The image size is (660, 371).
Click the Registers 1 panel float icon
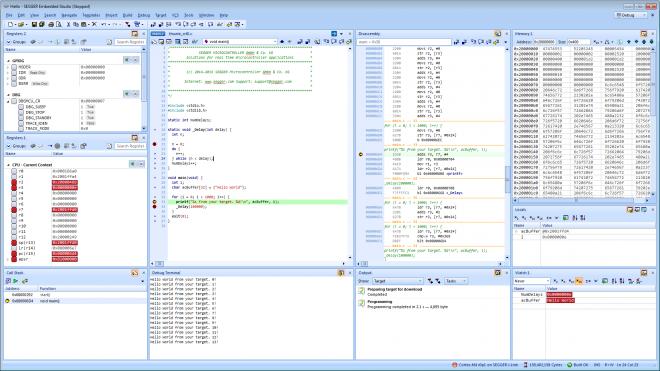point(135,138)
